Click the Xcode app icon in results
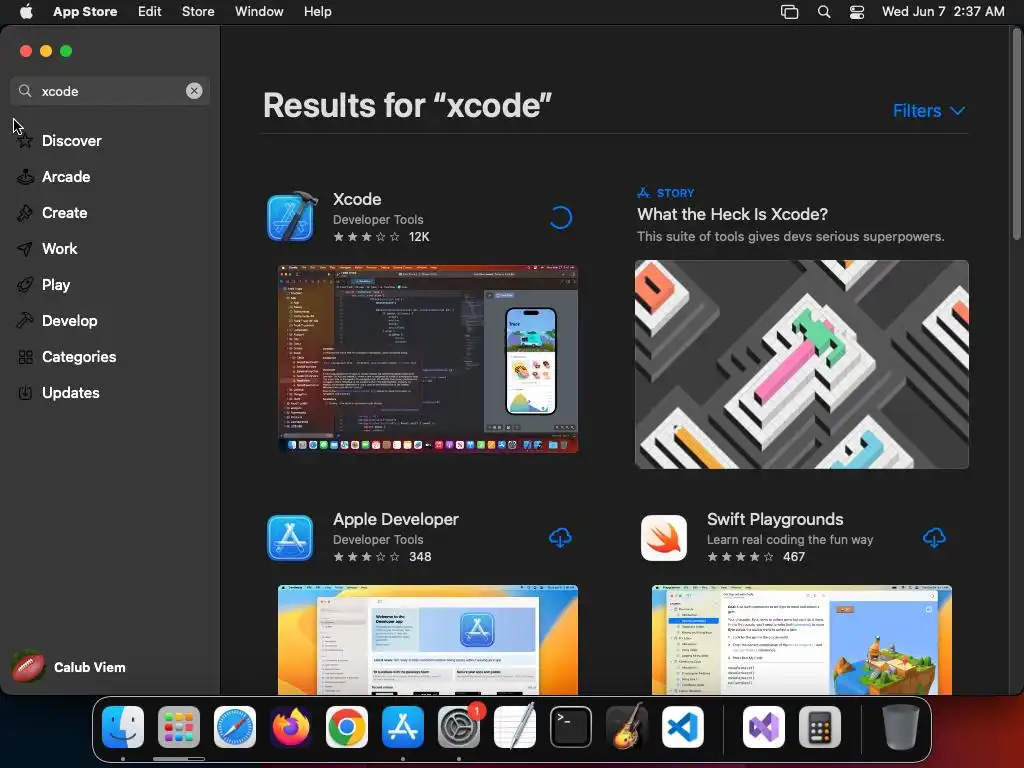Image resolution: width=1024 pixels, height=768 pixels. coord(291,217)
